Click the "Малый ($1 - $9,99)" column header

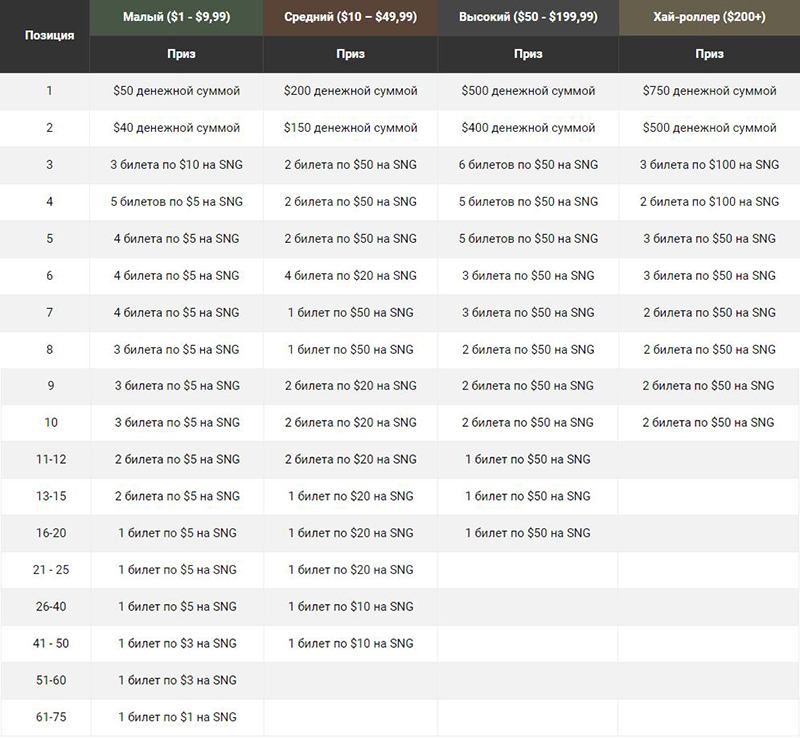tap(176, 17)
